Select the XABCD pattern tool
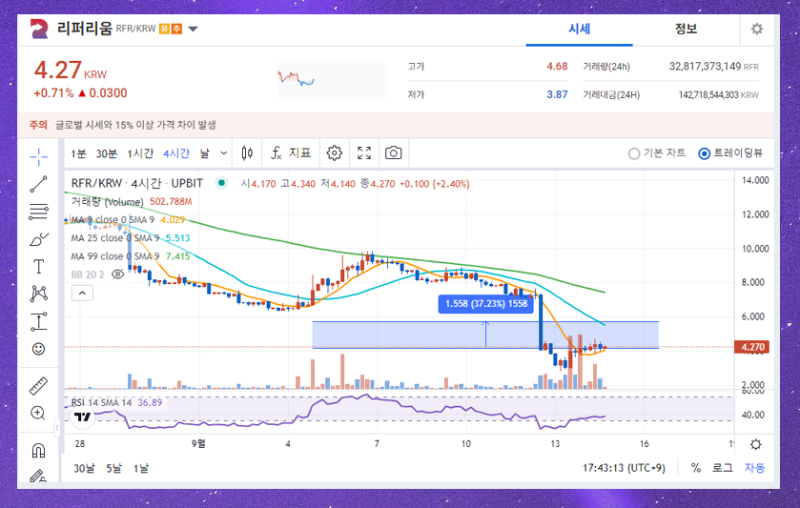This screenshot has width=800, height=508. click(x=38, y=293)
